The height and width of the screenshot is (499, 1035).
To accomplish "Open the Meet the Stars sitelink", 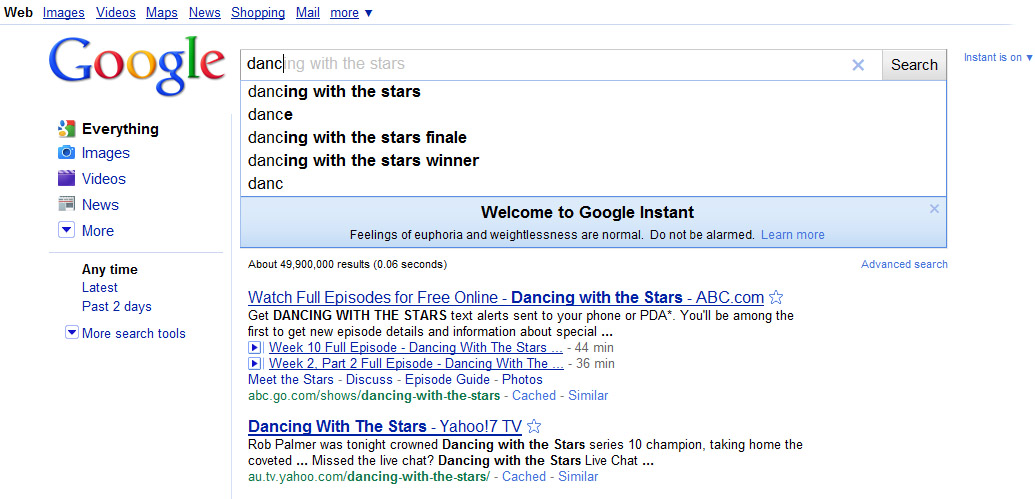I will coord(291,380).
